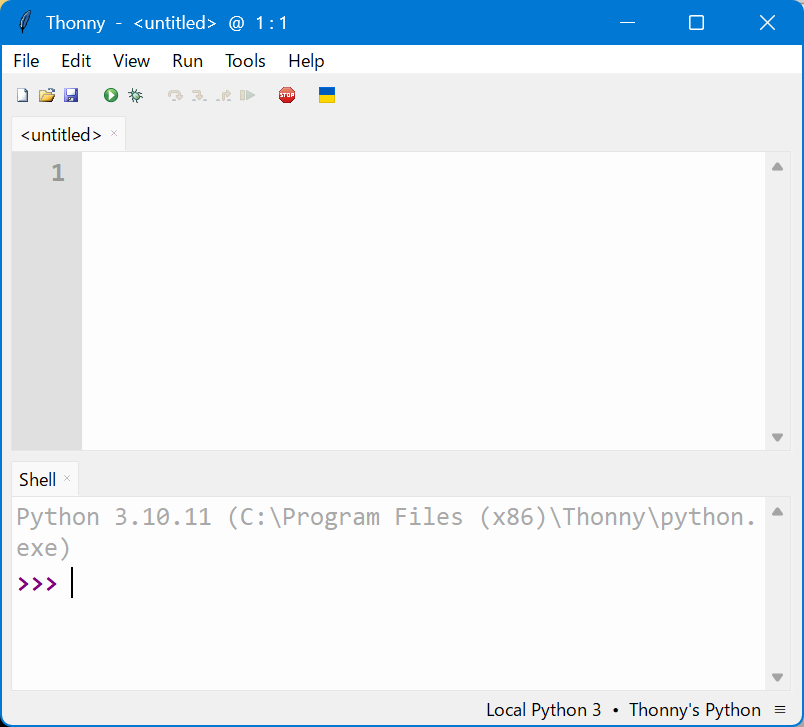Image resolution: width=804 pixels, height=727 pixels.
Task: Click the Step into debug icon
Action: (x=199, y=95)
